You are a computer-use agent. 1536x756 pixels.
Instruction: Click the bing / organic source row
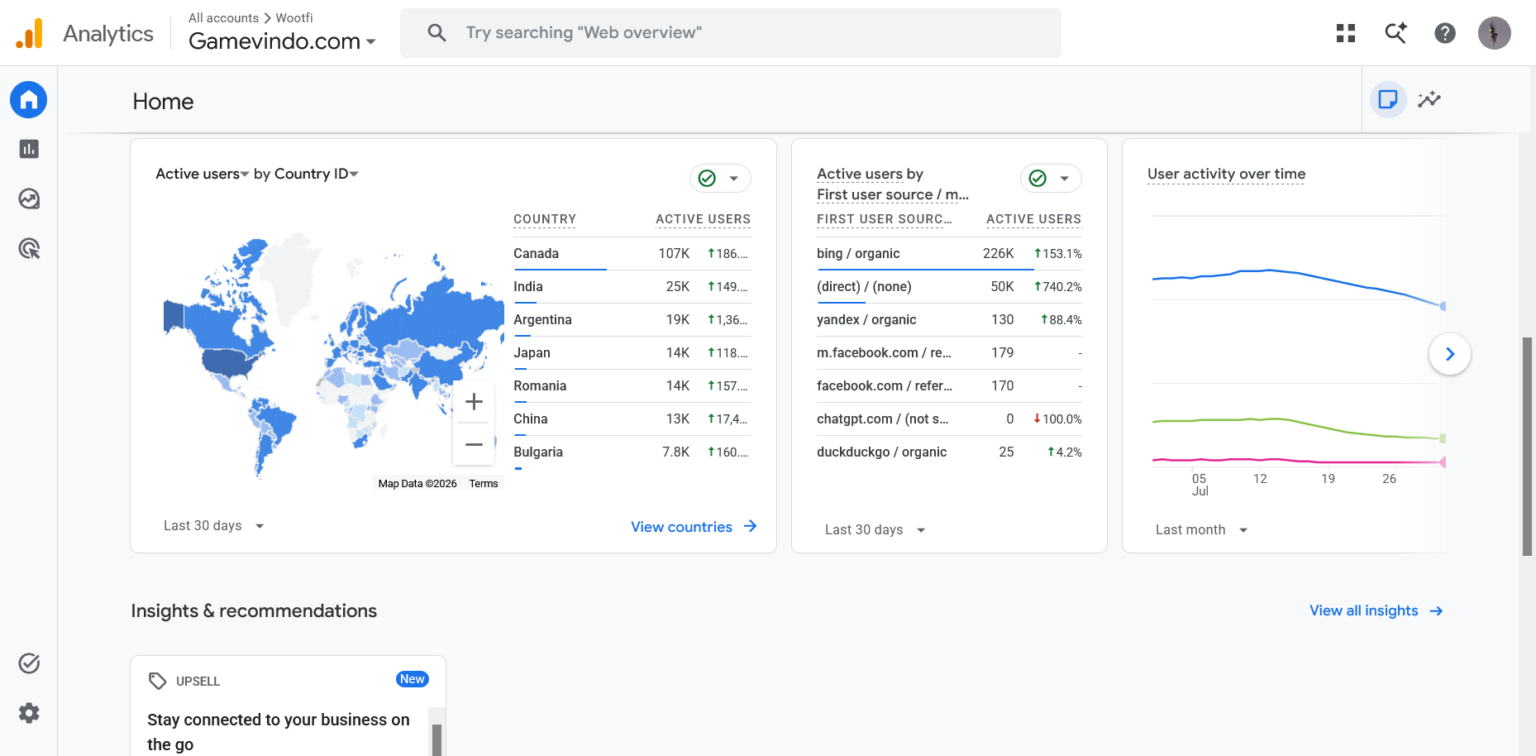[949, 254]
